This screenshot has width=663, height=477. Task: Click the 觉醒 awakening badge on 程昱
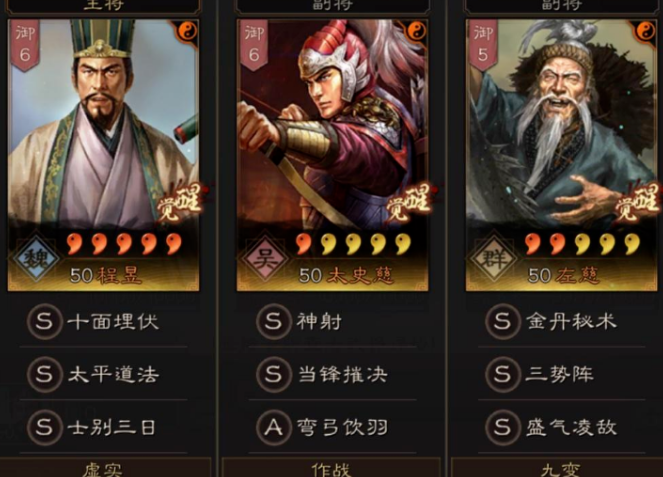[x=180, y=204]
